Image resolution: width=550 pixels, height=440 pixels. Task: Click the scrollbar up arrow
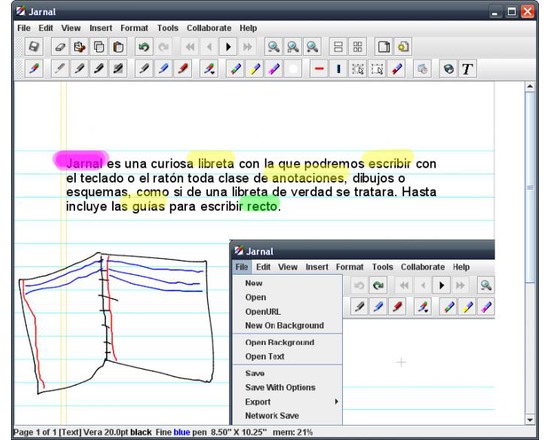530,86
